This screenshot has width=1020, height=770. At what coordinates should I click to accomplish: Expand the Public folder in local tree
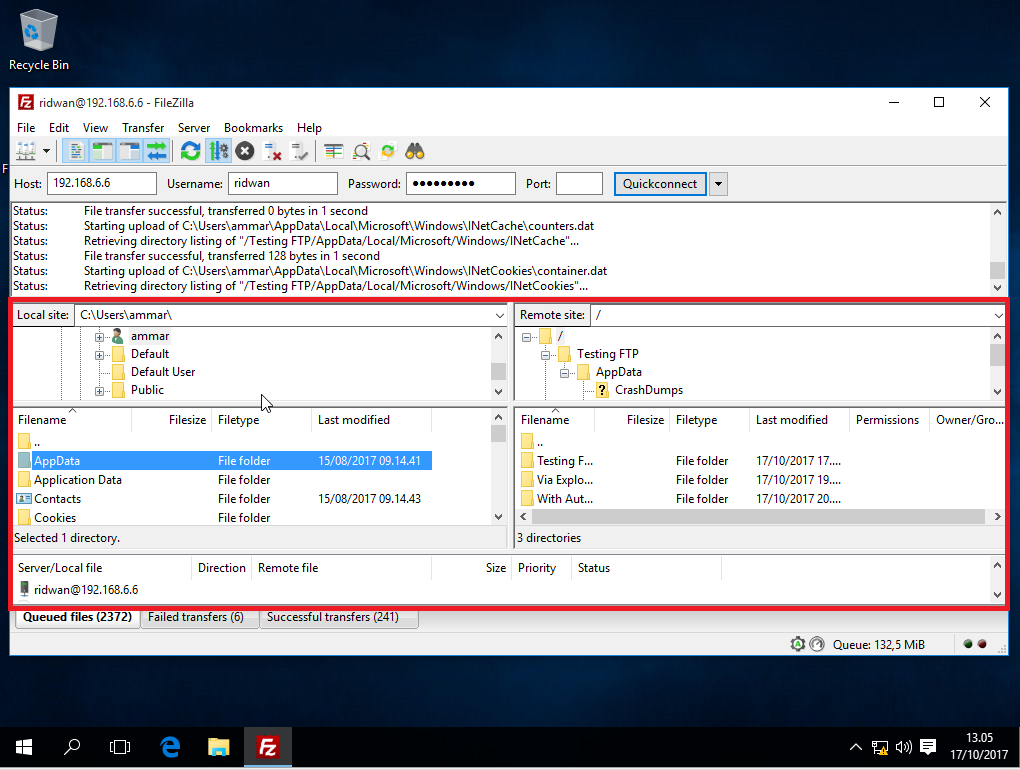(99, 391)
